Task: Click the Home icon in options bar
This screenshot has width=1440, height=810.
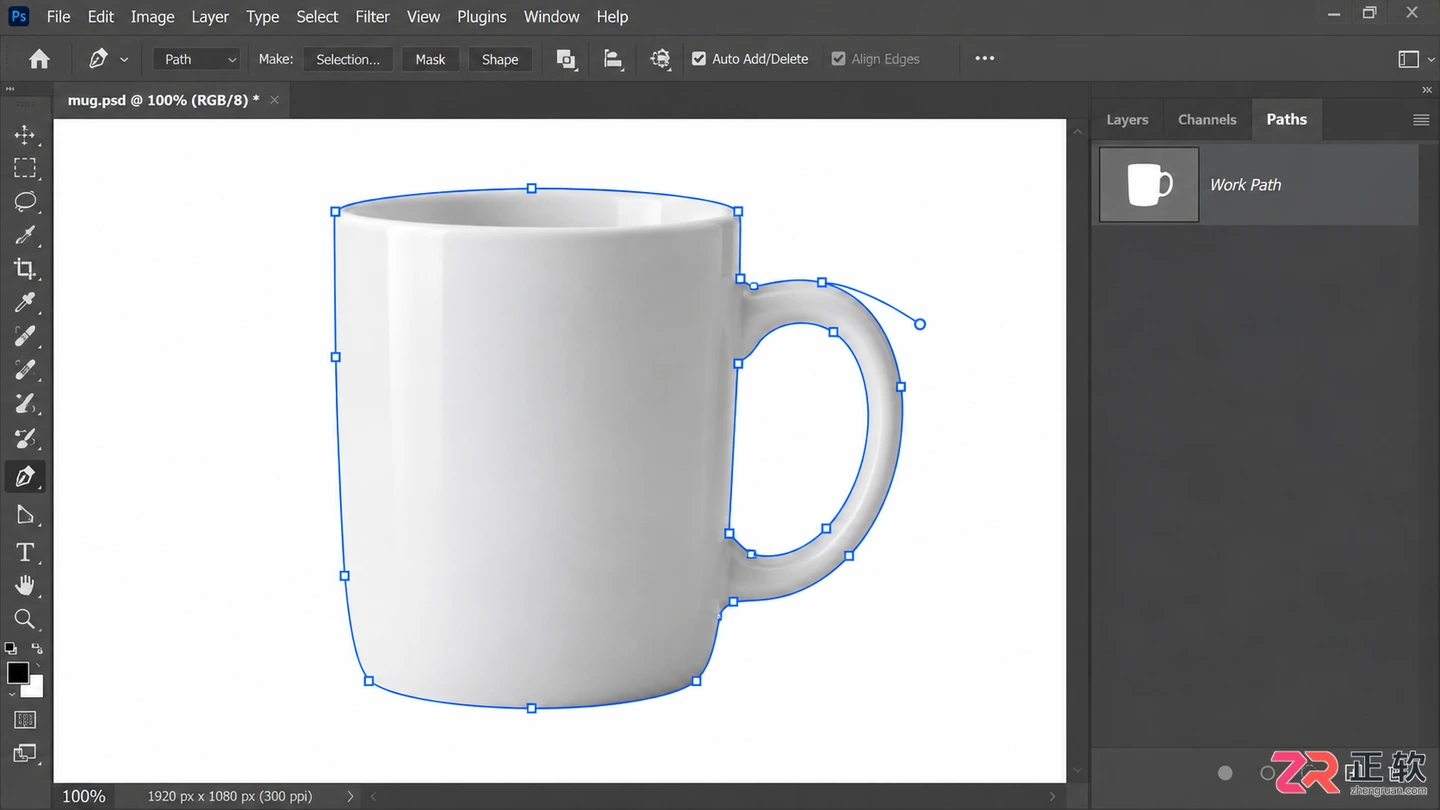Action: tap(39, 59)
